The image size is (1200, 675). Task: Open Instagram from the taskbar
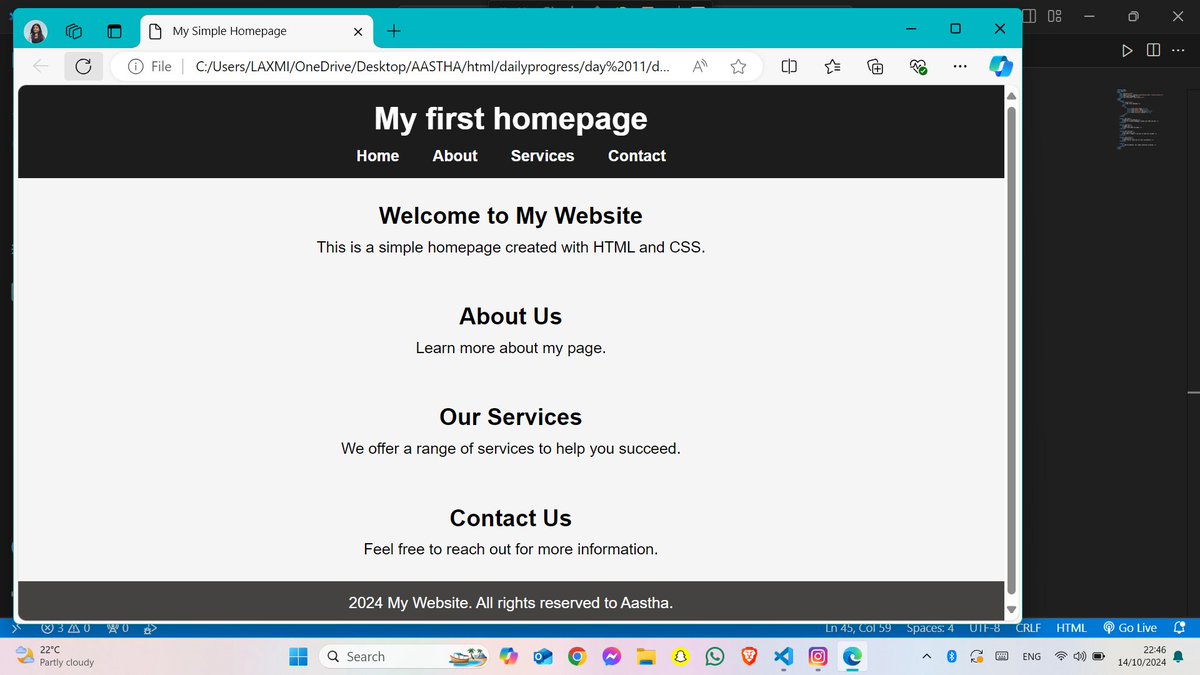coord(817,657)
